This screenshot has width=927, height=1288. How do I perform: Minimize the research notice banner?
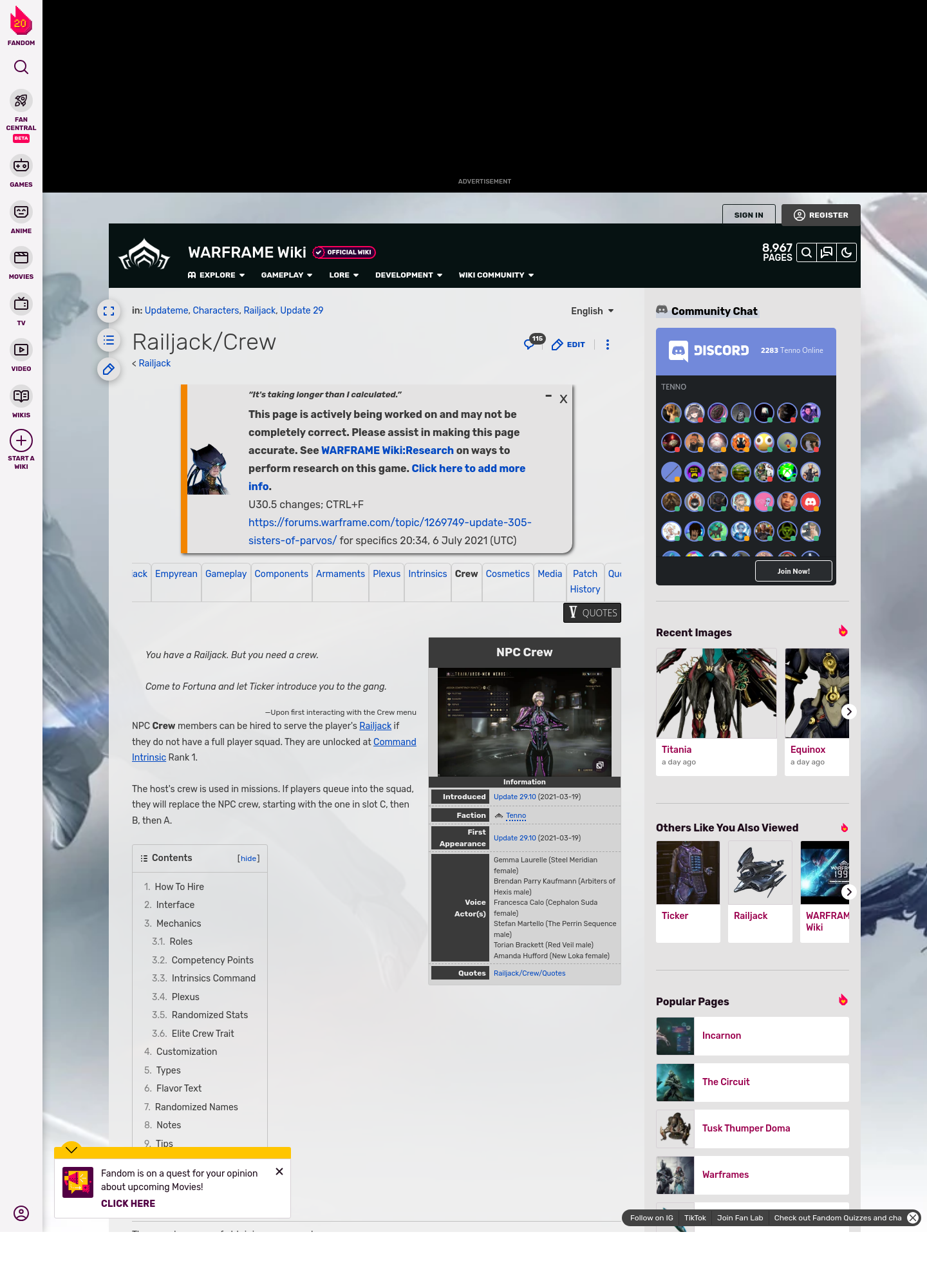pyautogui.click(x=548, y=396)
